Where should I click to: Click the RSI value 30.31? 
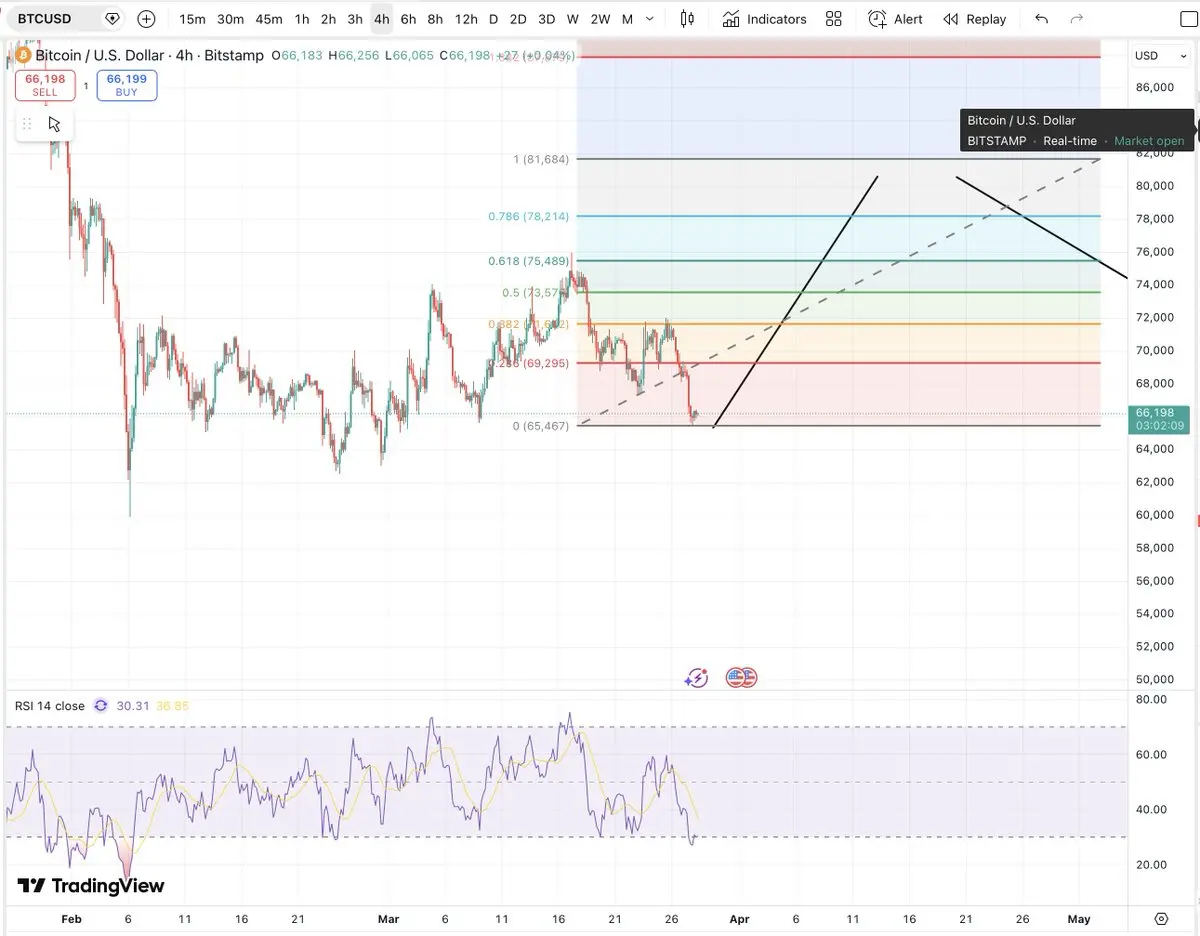click(x=133, y=706)
